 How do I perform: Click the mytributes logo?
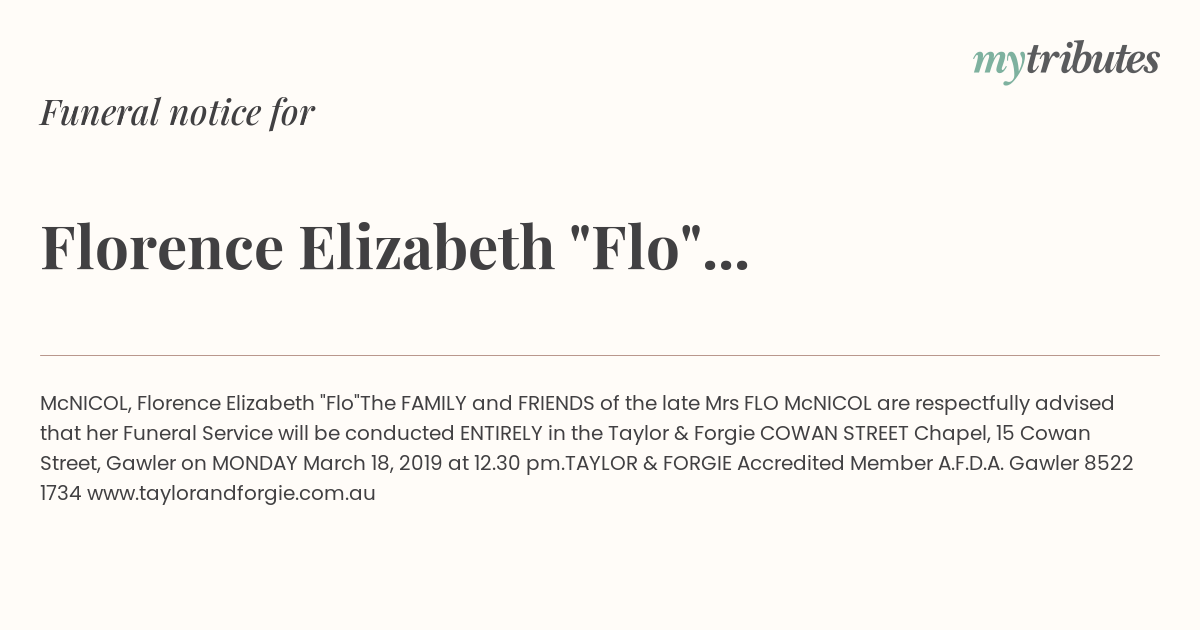coord(1066,62)
